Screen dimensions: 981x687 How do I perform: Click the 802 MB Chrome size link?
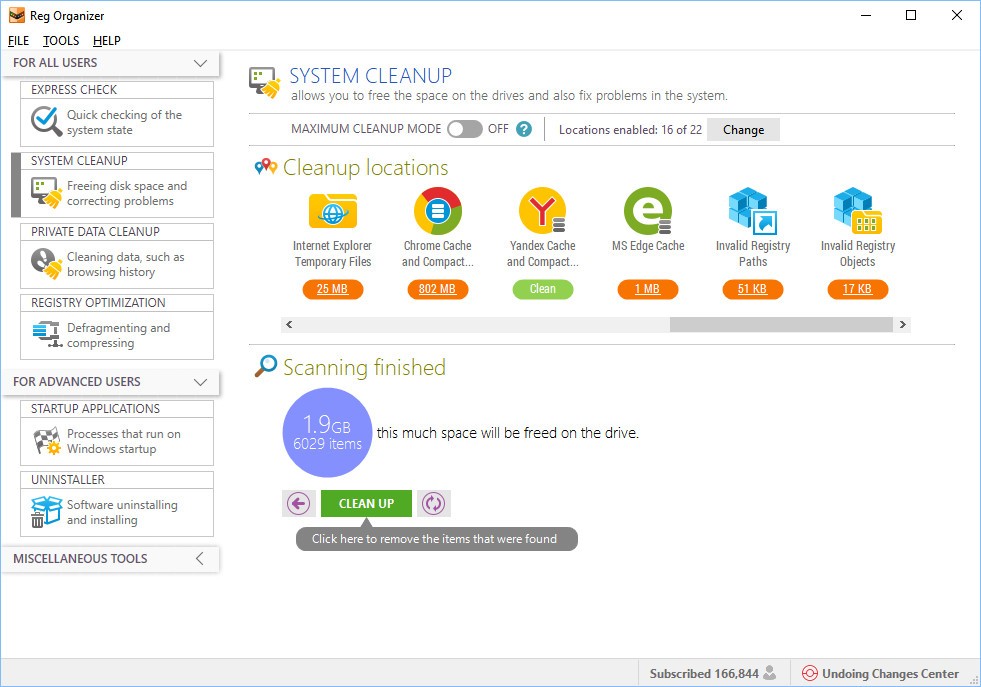pyautogui.click(x=437, y=289)
